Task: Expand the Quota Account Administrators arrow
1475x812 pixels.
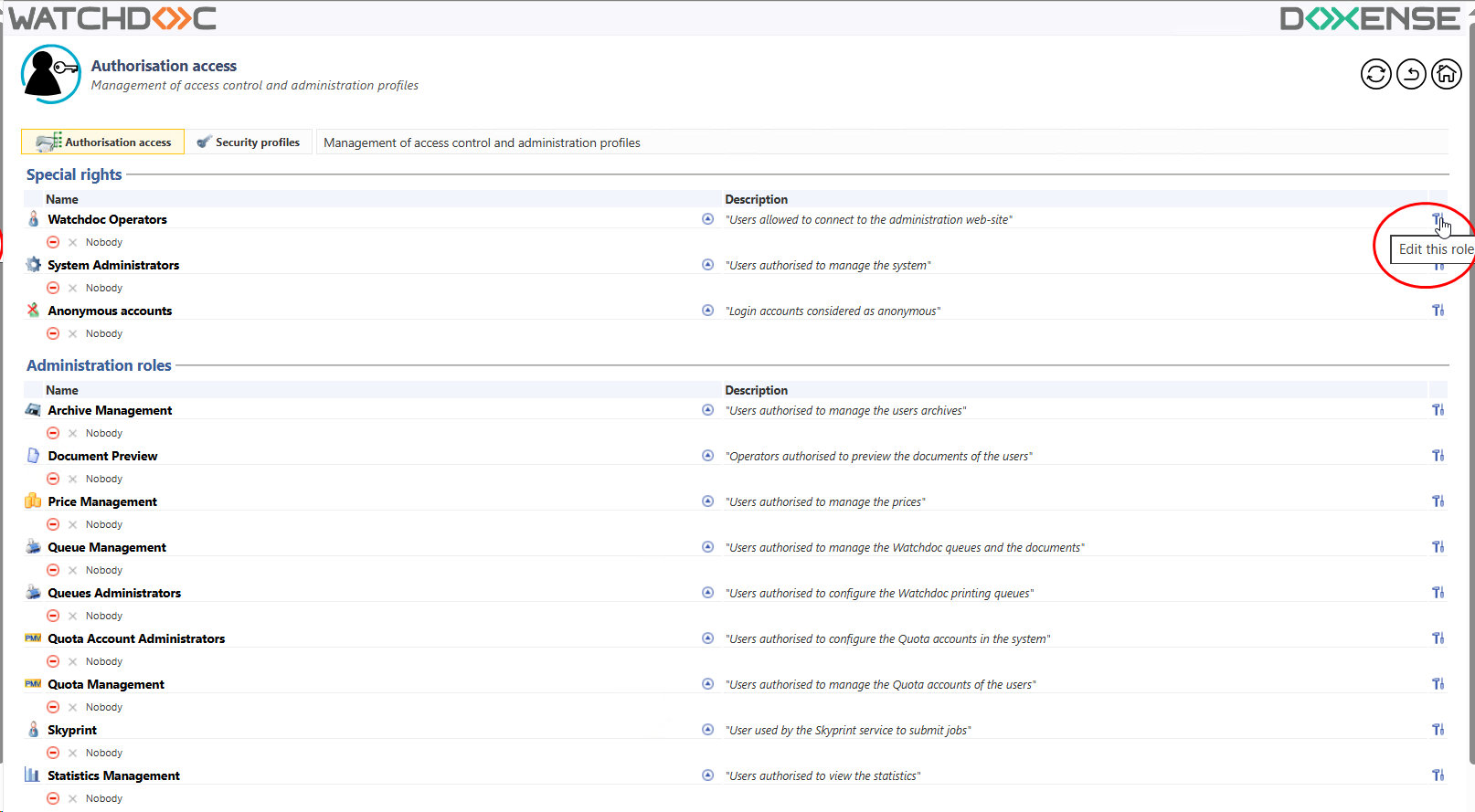Action: 707,638
